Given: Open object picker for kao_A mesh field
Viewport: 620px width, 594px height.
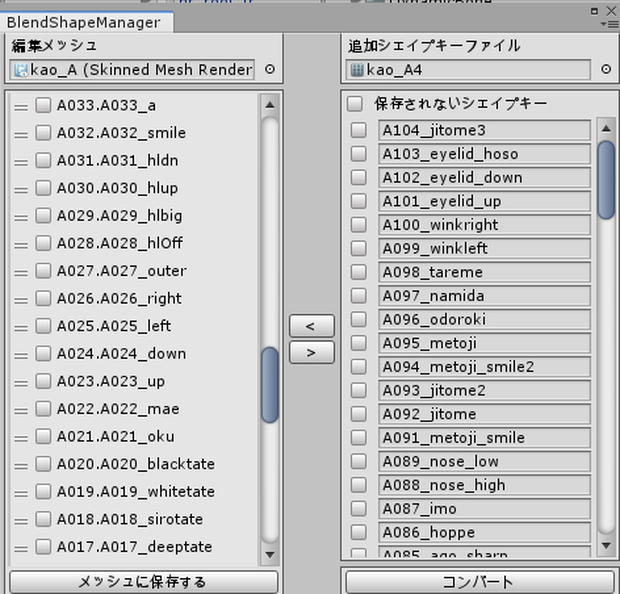Looking at the screenshot, I should pos(270,70).
